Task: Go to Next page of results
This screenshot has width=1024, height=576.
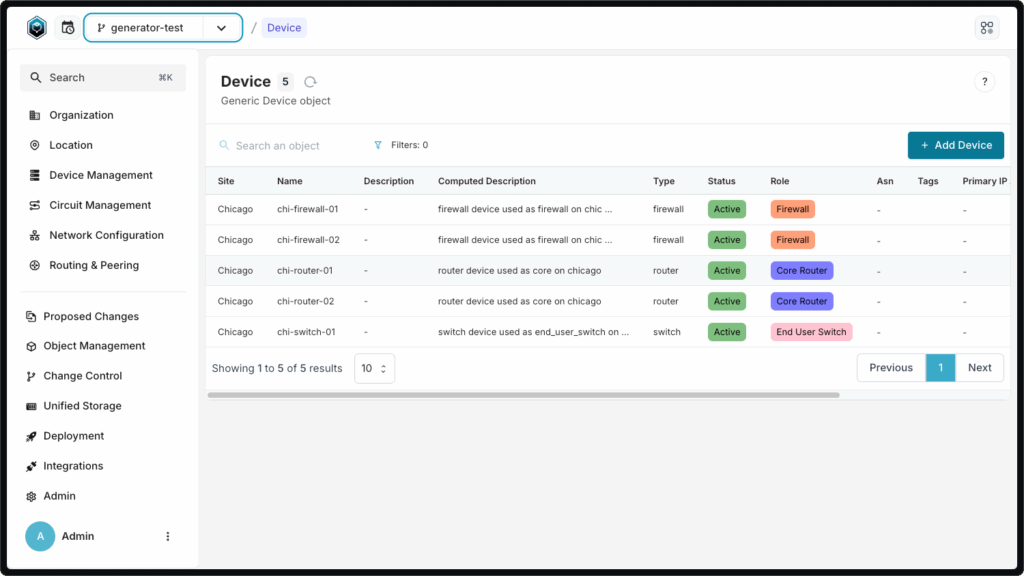Action: coord(979,368)
